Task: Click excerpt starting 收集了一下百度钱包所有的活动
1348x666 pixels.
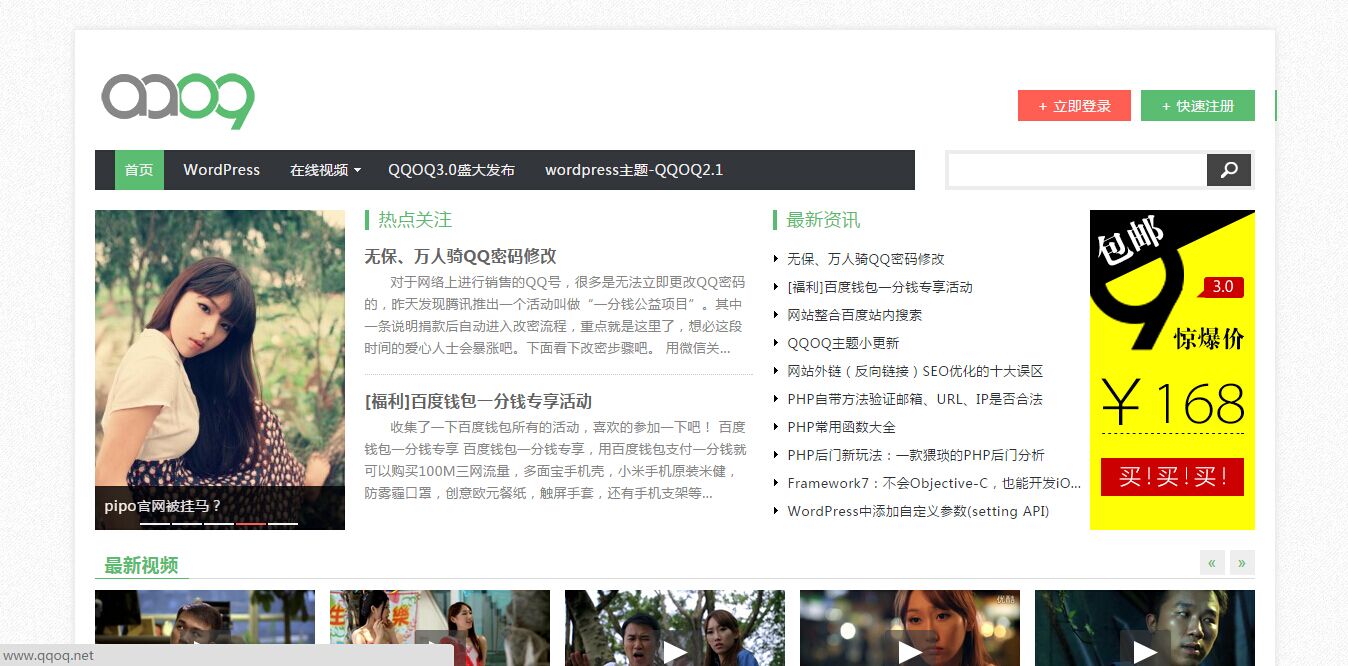Action: [x=556, y=460]
